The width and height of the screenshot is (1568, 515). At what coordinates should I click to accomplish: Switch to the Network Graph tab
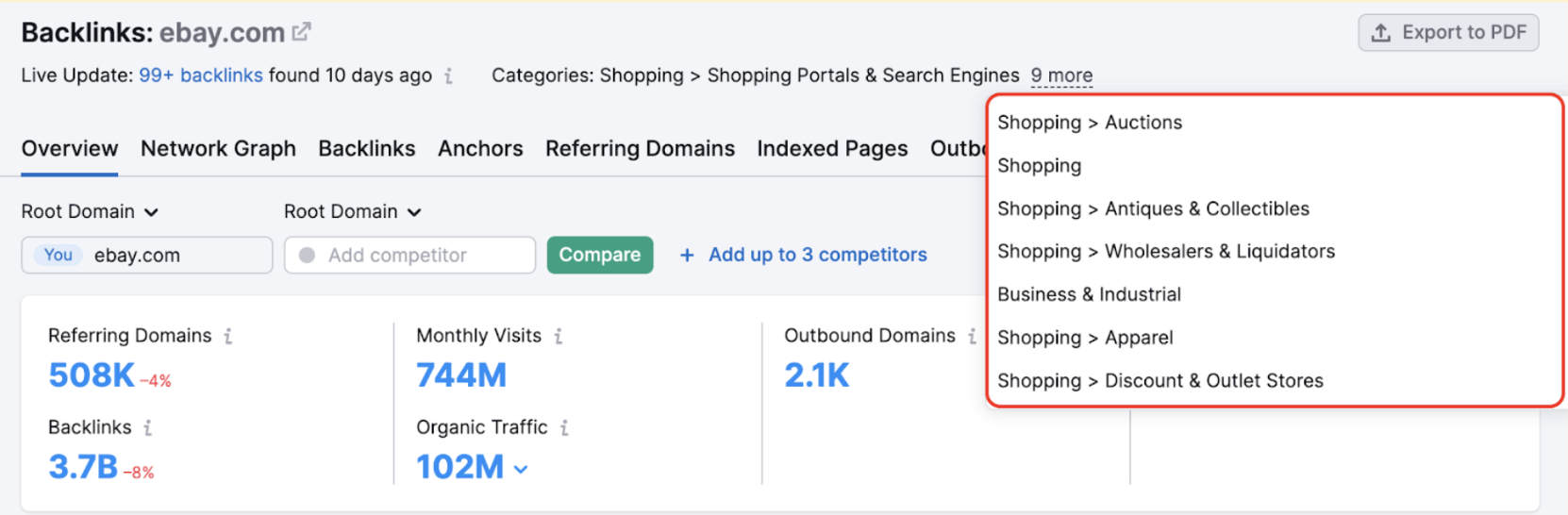pyautogui.click(x=218, y=149)
